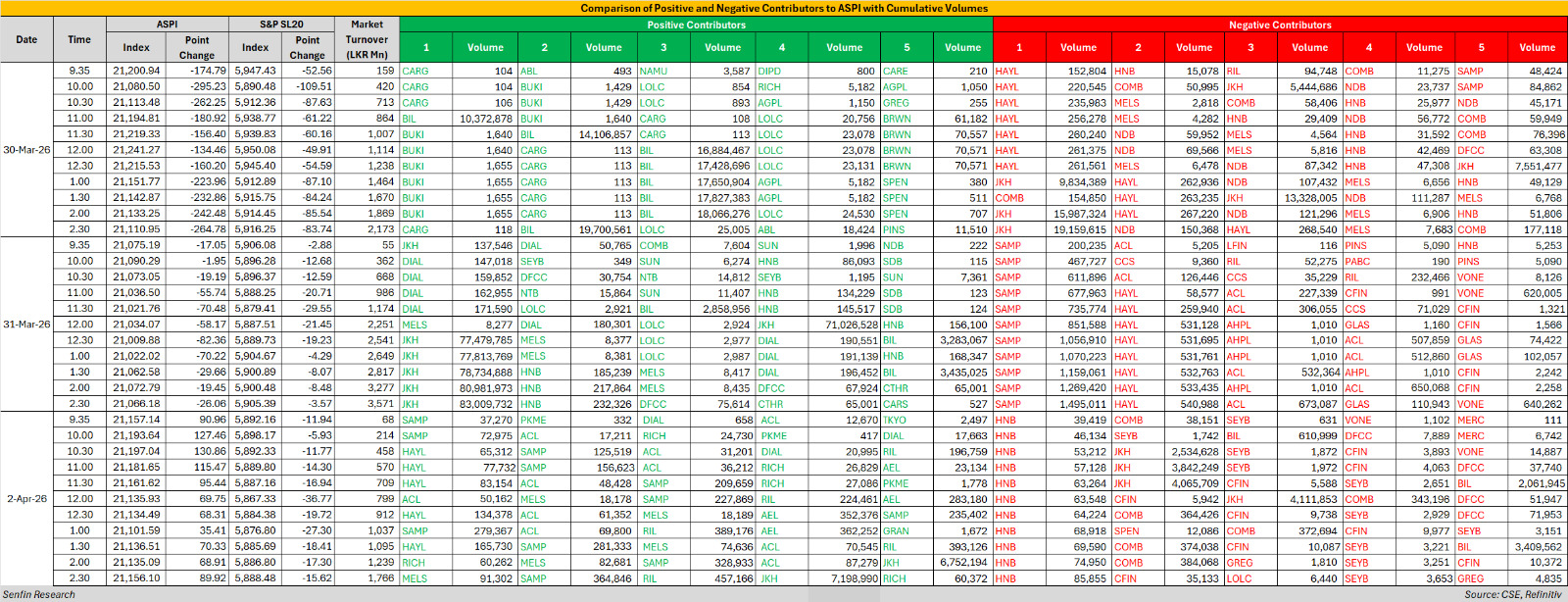Select the red Negative Contributors header
The width and height of the screenshot is (1568, 602).
tap(1280, 25)
